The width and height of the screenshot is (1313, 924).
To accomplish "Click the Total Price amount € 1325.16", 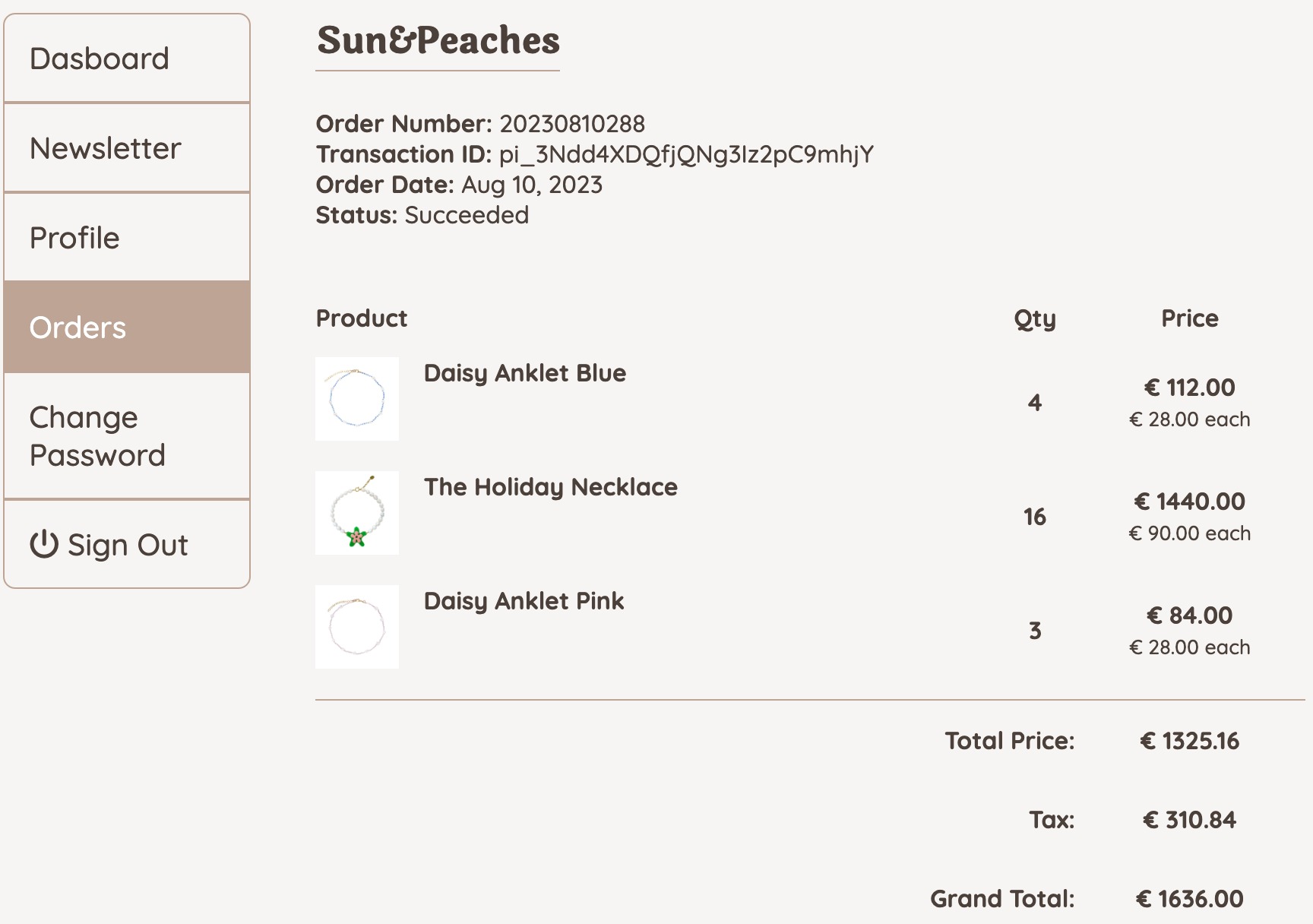I will pyautogui.click(x=1190, y=741).
